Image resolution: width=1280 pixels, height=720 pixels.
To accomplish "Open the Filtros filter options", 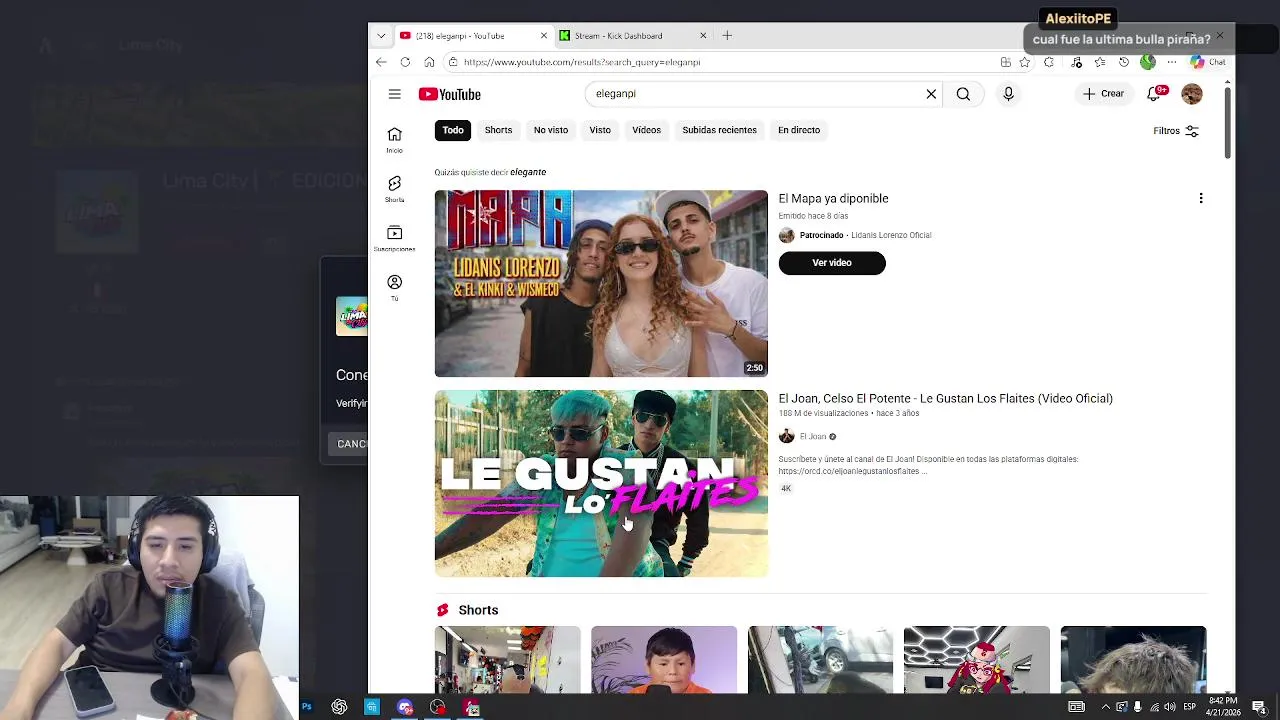I will [1176, 131].
